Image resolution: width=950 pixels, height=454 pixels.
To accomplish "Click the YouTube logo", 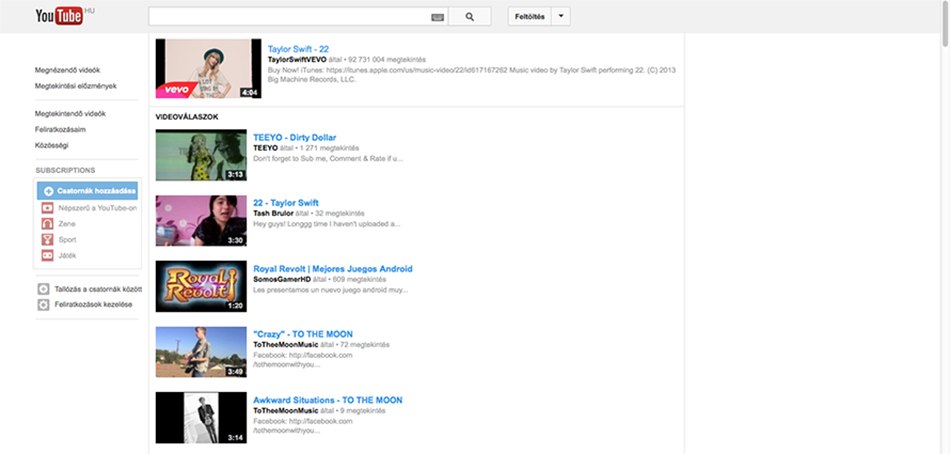I will (57, 16).
